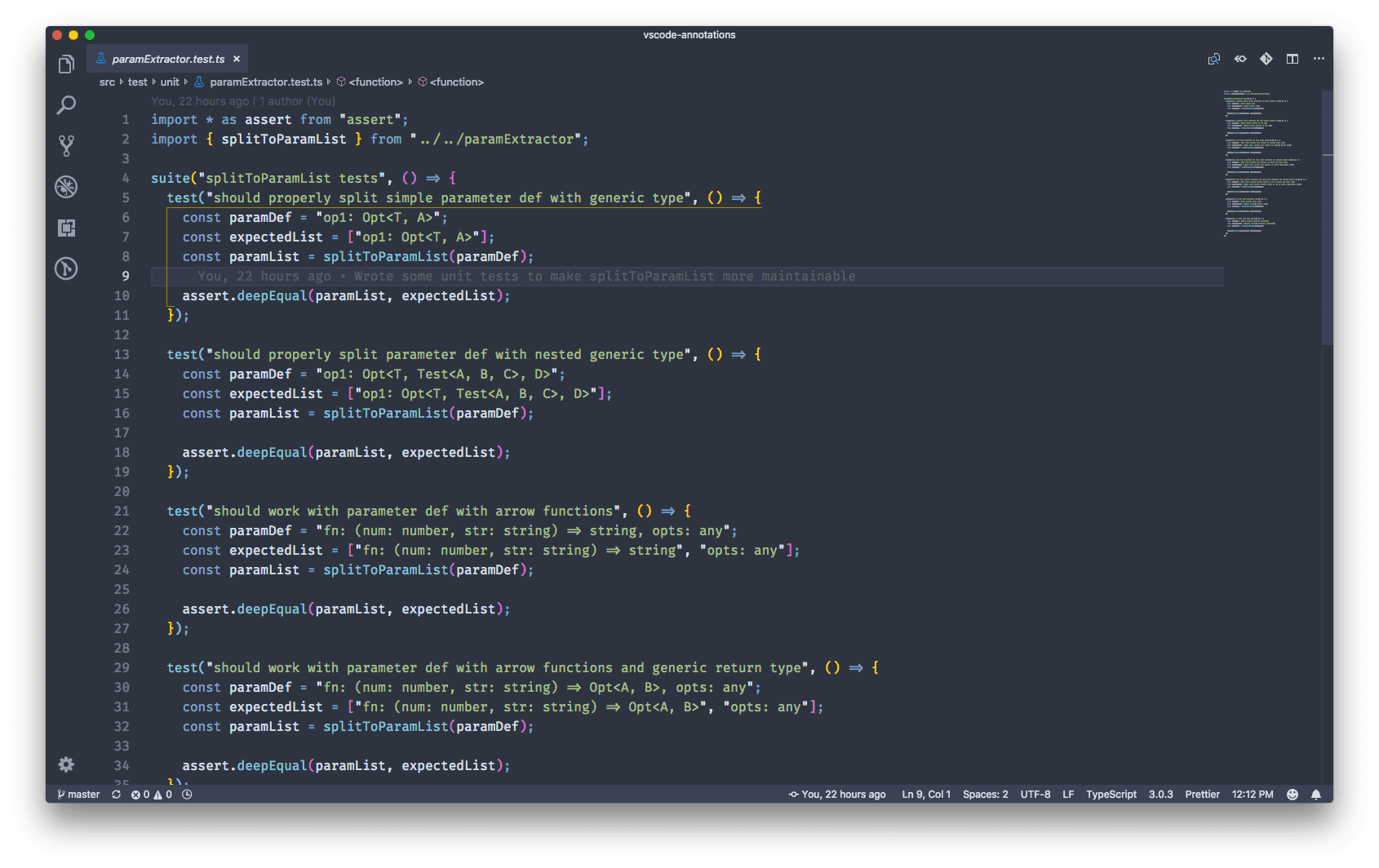Toggle file blame annotations git icon
1379x868 pixels.
click(1266, 59)
